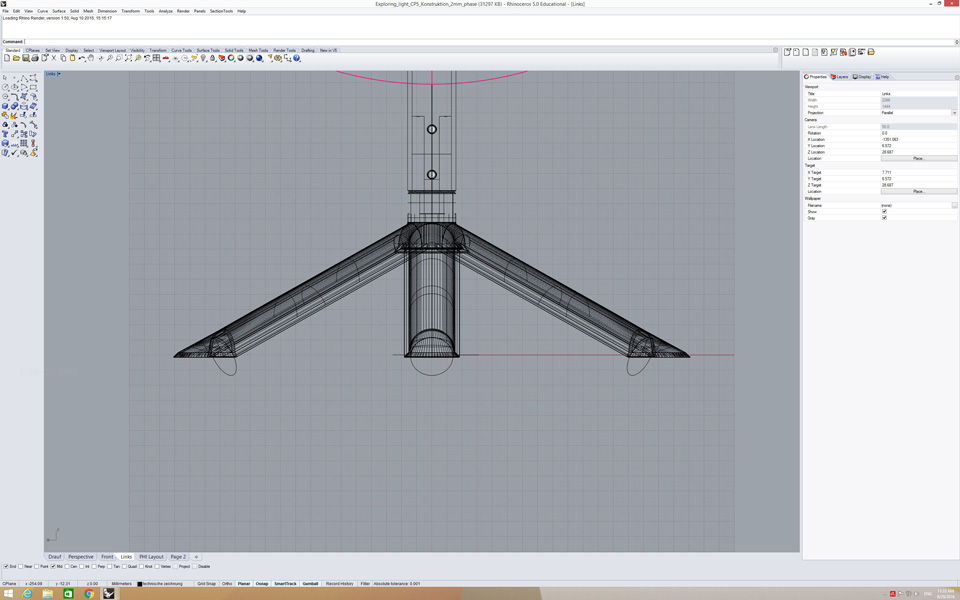Click the four-viewport grid layout icon
Viewport: 960px width, 600px height.
point(156,58)
